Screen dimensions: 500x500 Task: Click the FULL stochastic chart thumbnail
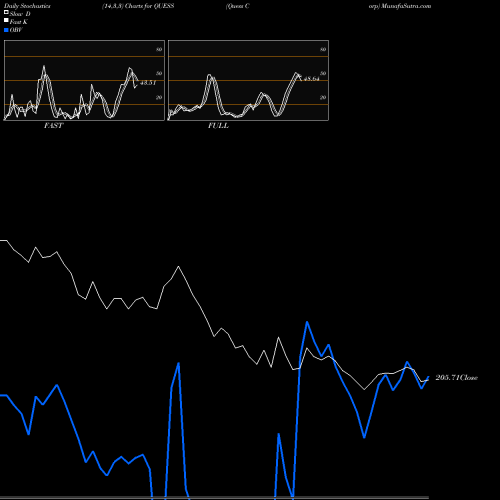tap(248, 80)
